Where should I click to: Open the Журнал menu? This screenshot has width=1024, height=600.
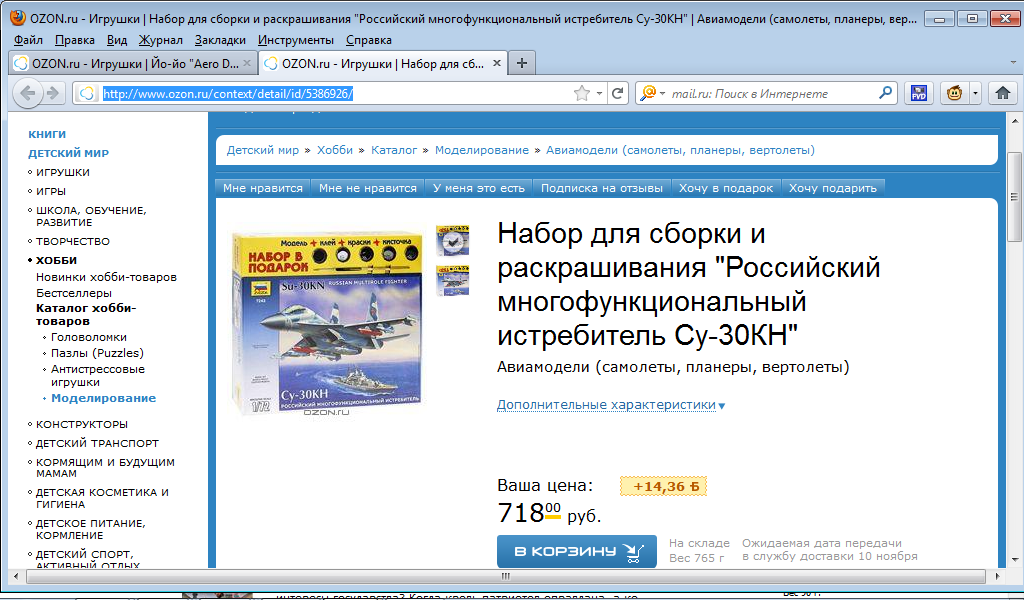click(160, 40)
